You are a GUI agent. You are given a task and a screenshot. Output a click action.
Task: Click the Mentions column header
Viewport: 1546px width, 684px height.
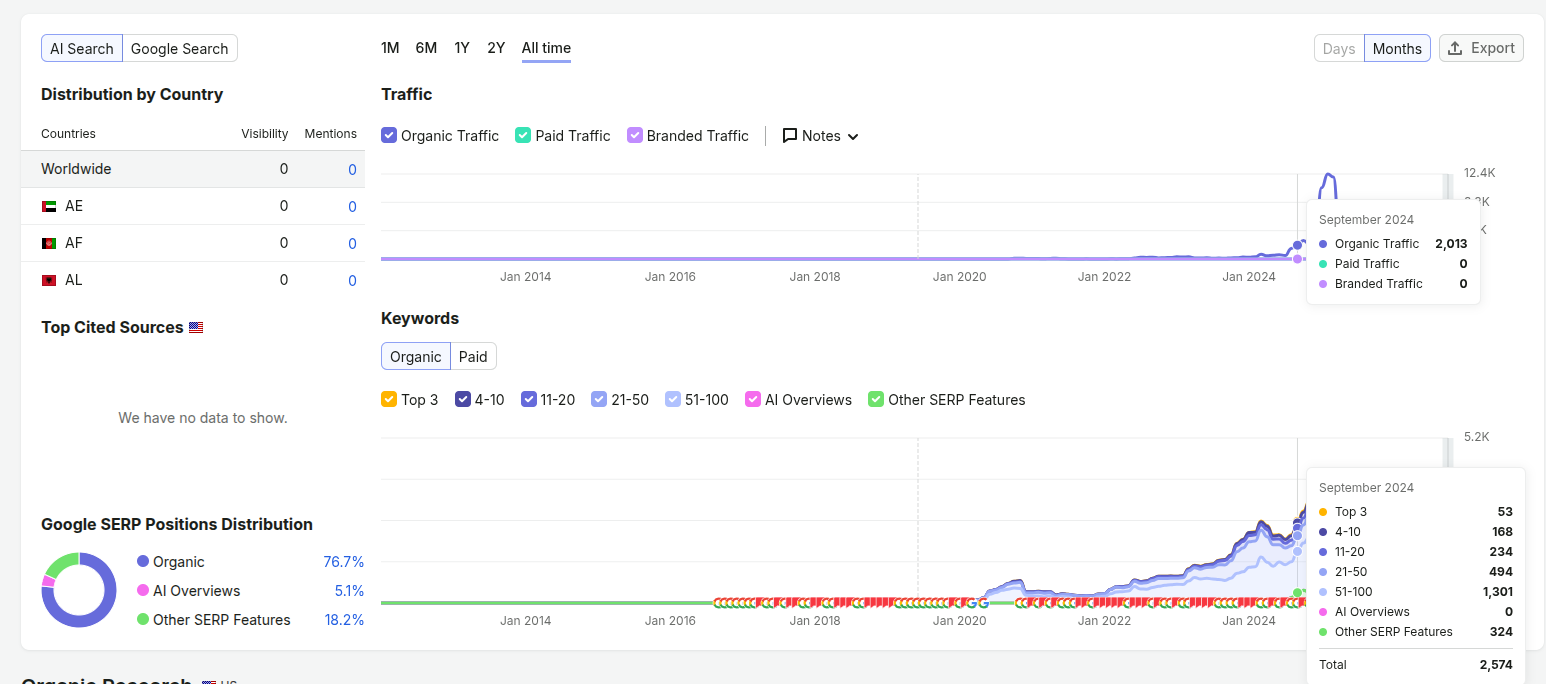[x=331, y=134]
